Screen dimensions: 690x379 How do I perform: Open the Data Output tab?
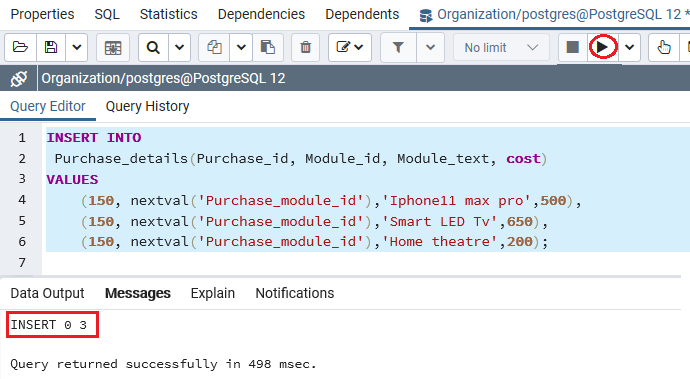click(x=48, y=294)
